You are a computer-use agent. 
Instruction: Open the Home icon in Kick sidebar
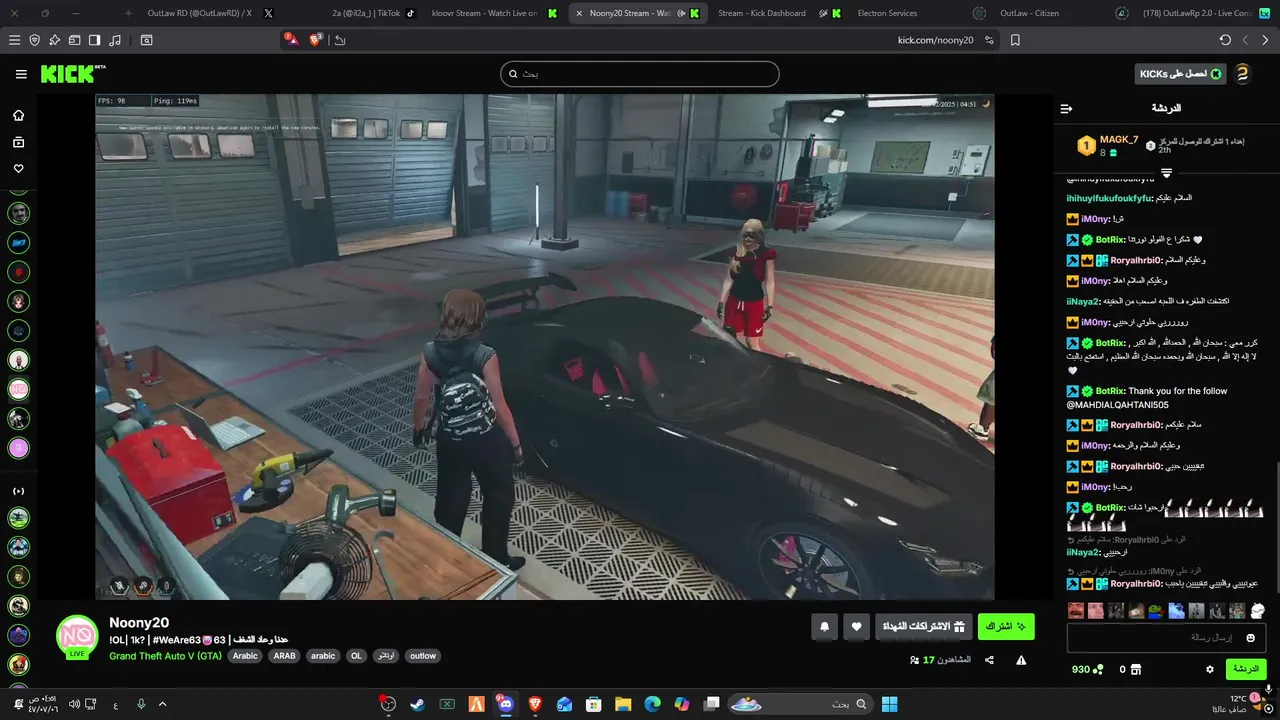point(18,115)
